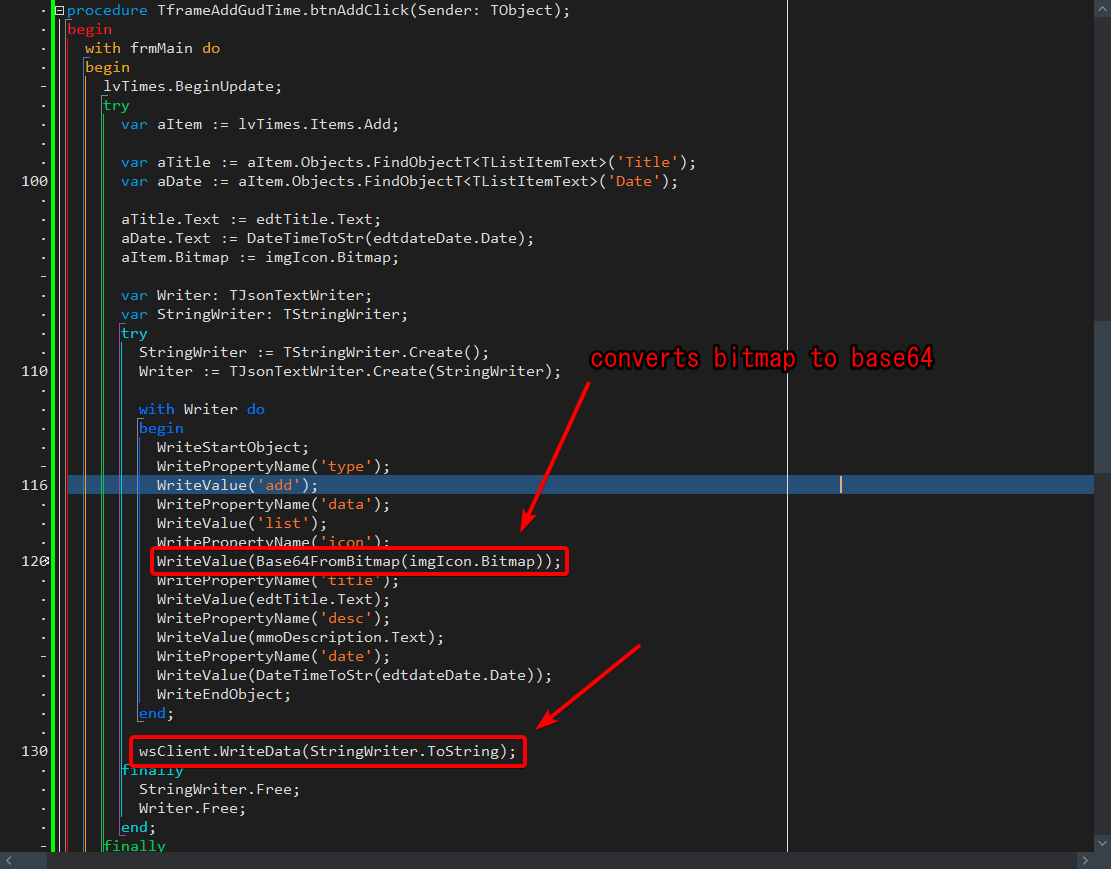
Task: Click line number 120 in the gutter
Action: point(34,561)
